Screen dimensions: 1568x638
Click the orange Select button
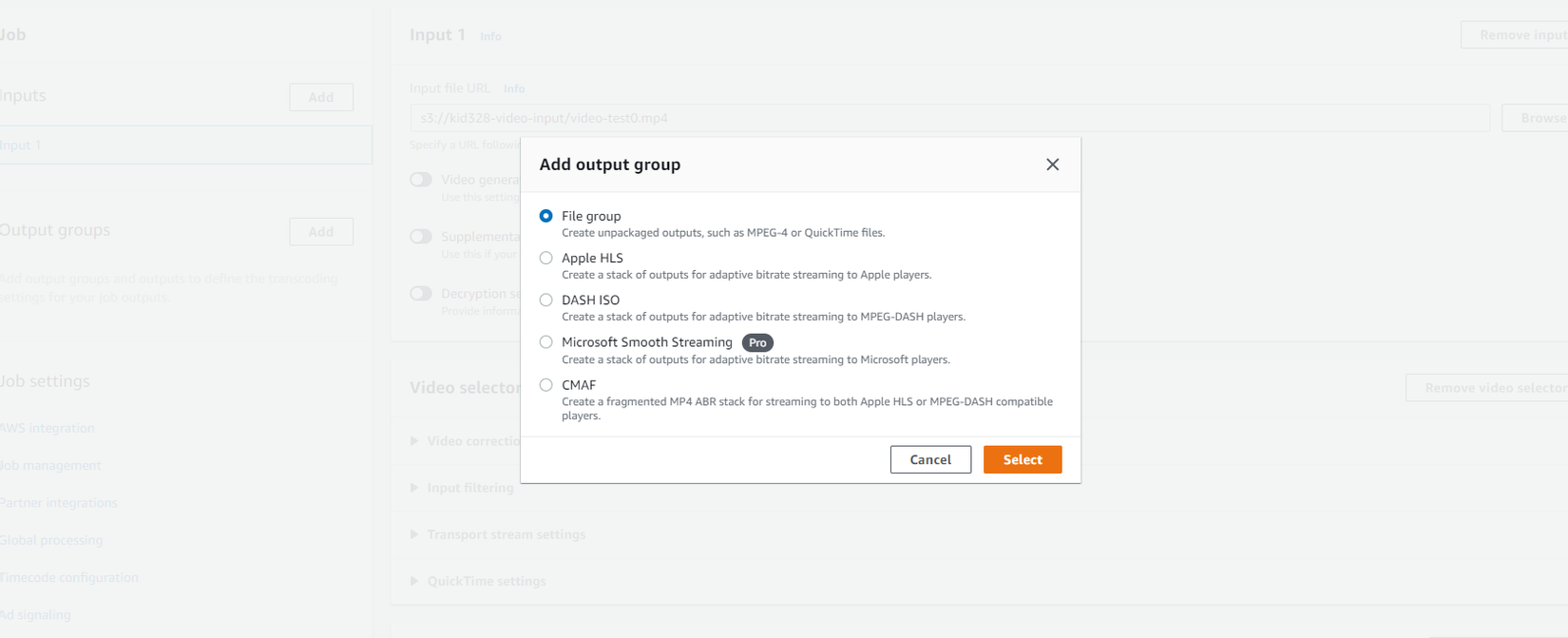1022,459
